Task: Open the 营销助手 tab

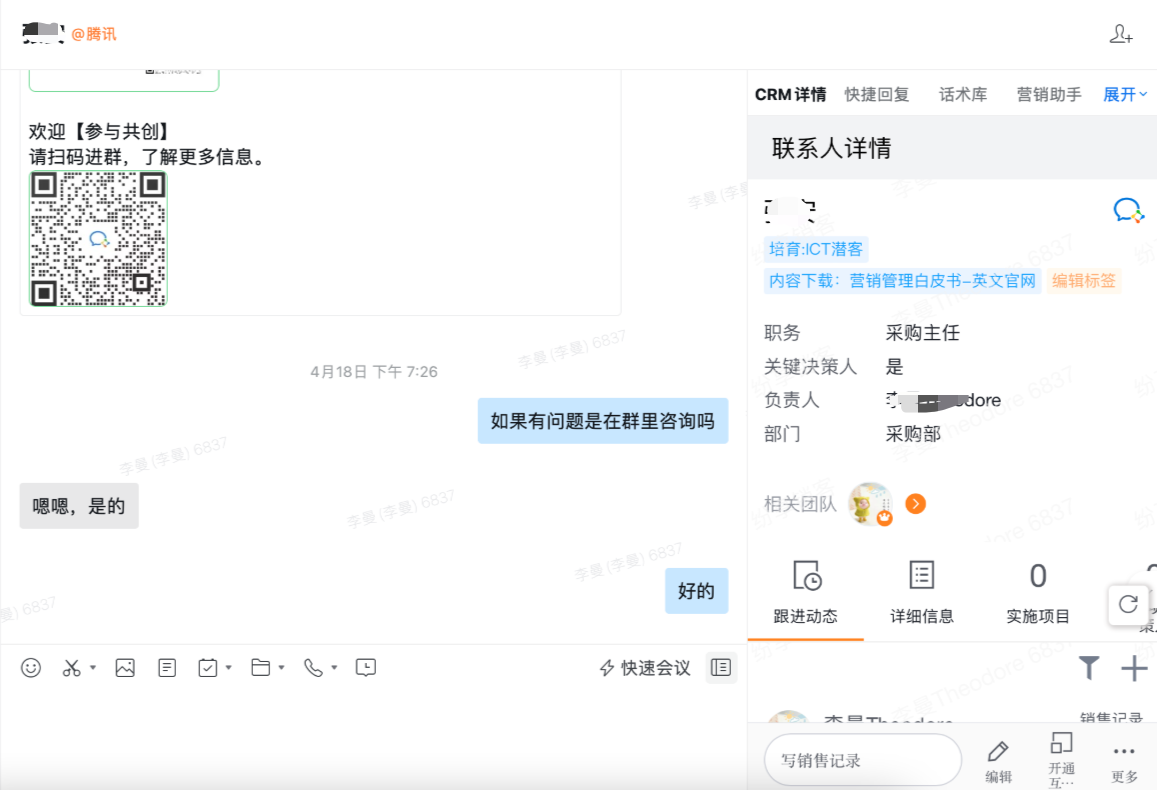Action: tap(1049, 94)
